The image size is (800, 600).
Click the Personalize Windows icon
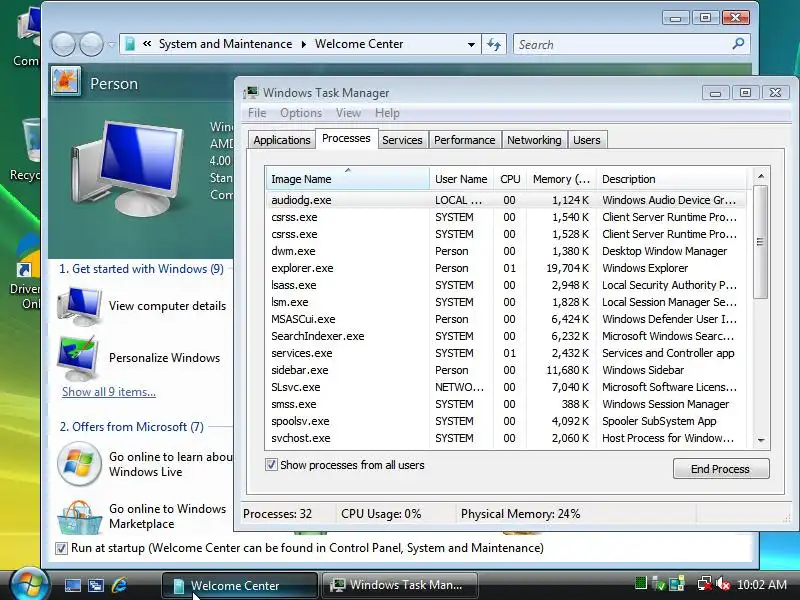tap(79, 358)
